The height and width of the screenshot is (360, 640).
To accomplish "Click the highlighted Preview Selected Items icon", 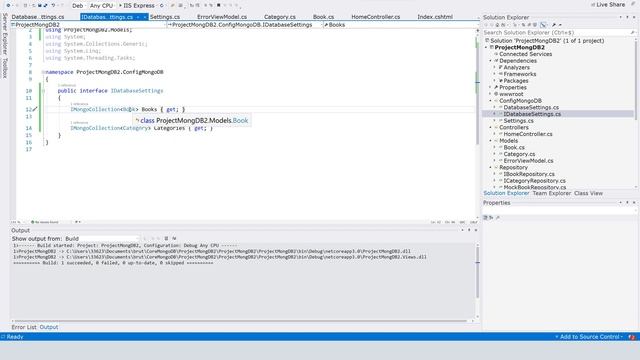I will coord(543,25).
